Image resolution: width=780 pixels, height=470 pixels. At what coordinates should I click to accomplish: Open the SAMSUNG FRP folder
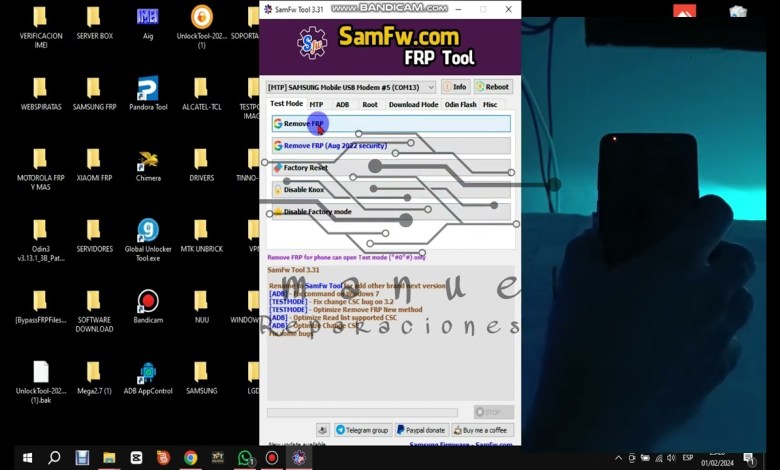[x=95, y=94]
